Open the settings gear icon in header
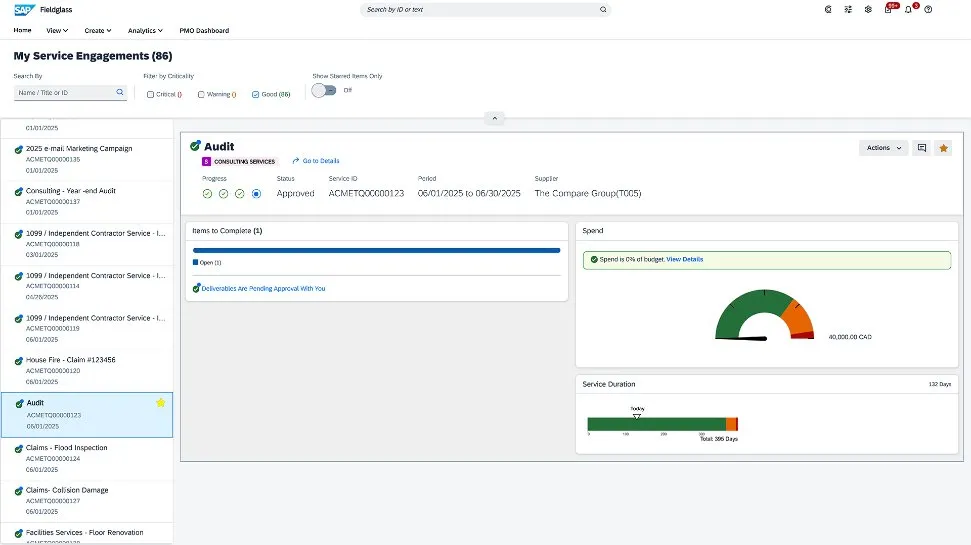The height and width of the screenshot is (545, 971). pos(868,10)
